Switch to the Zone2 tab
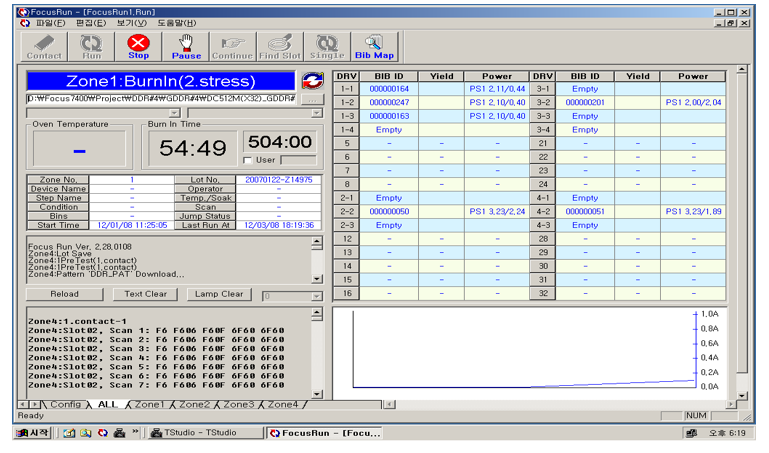This screenshot has width=769, height=453. coord(194,404)
